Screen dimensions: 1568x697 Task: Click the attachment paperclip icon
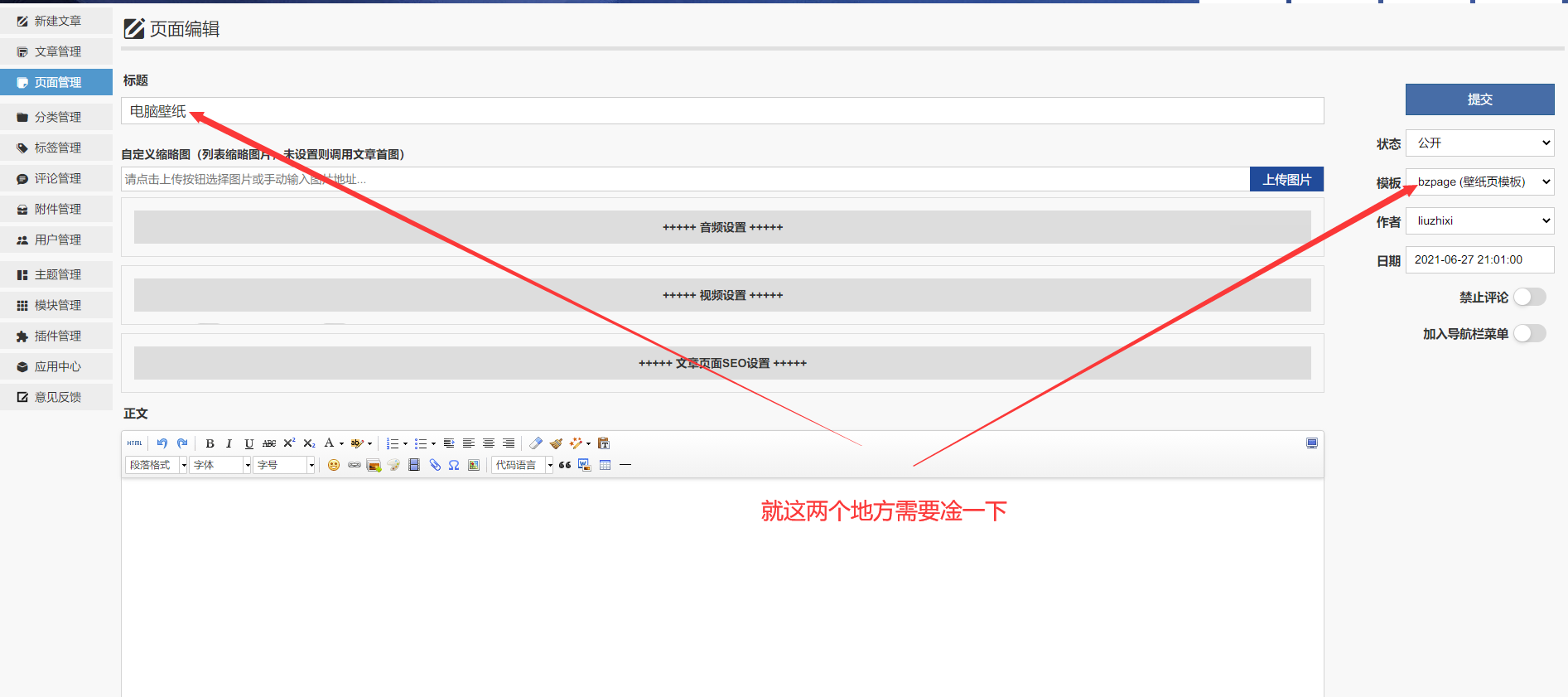point(435,465)
